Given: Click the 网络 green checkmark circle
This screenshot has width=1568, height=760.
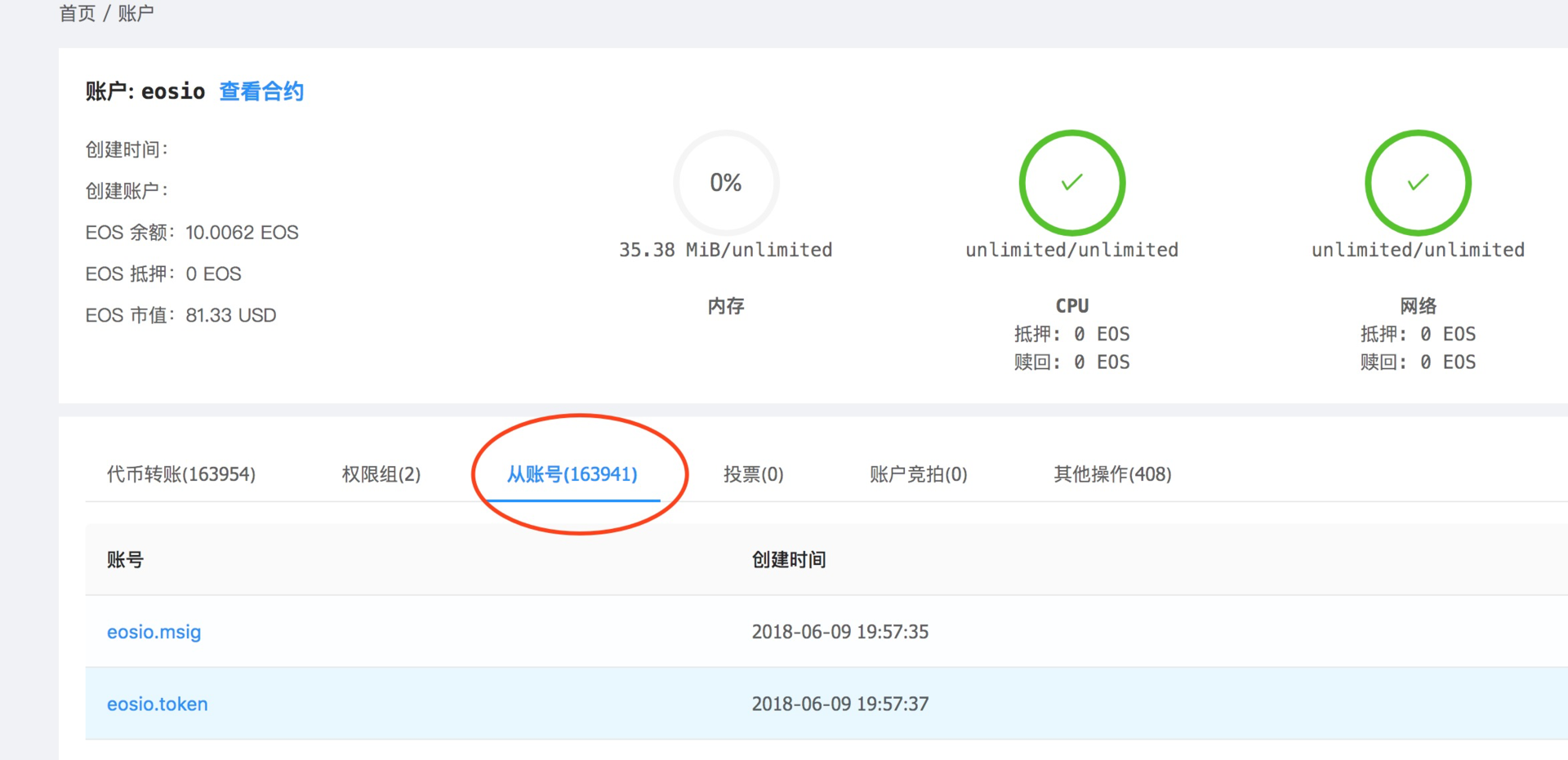Looking at the screenshot, I should click(x=1419, y=183).
